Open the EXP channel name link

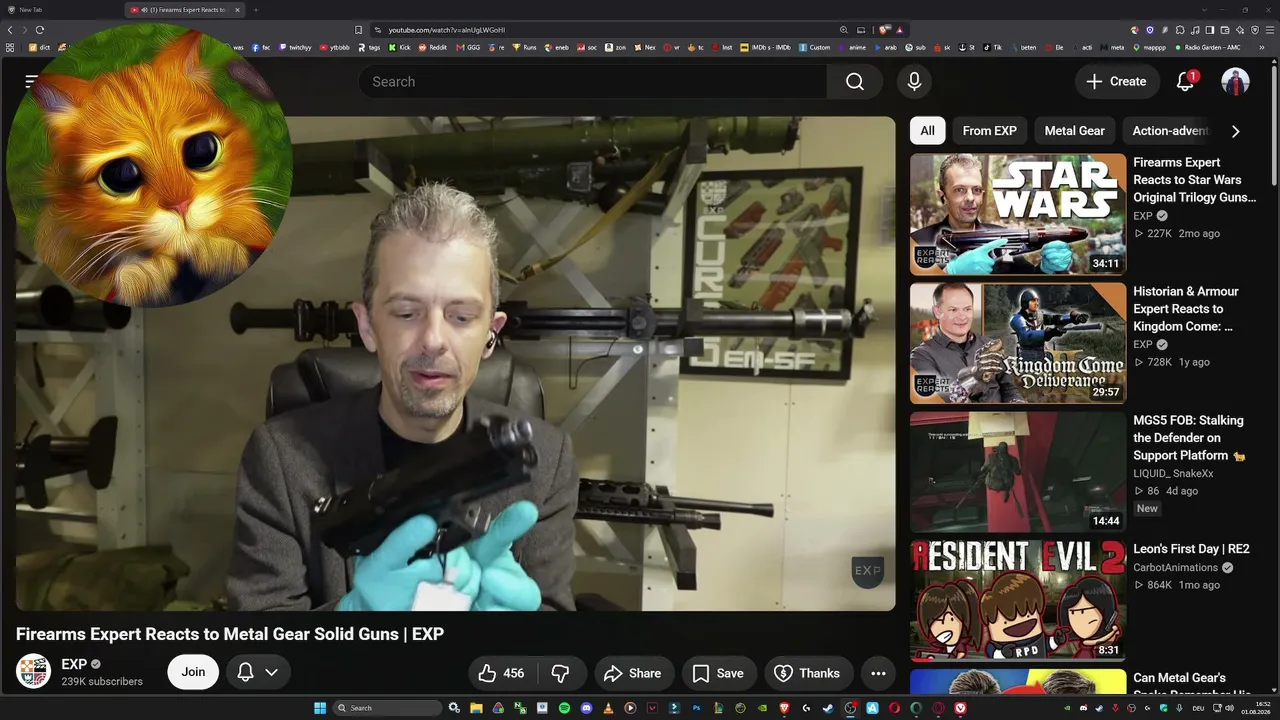pyautogui.click(x=74, y=664)
